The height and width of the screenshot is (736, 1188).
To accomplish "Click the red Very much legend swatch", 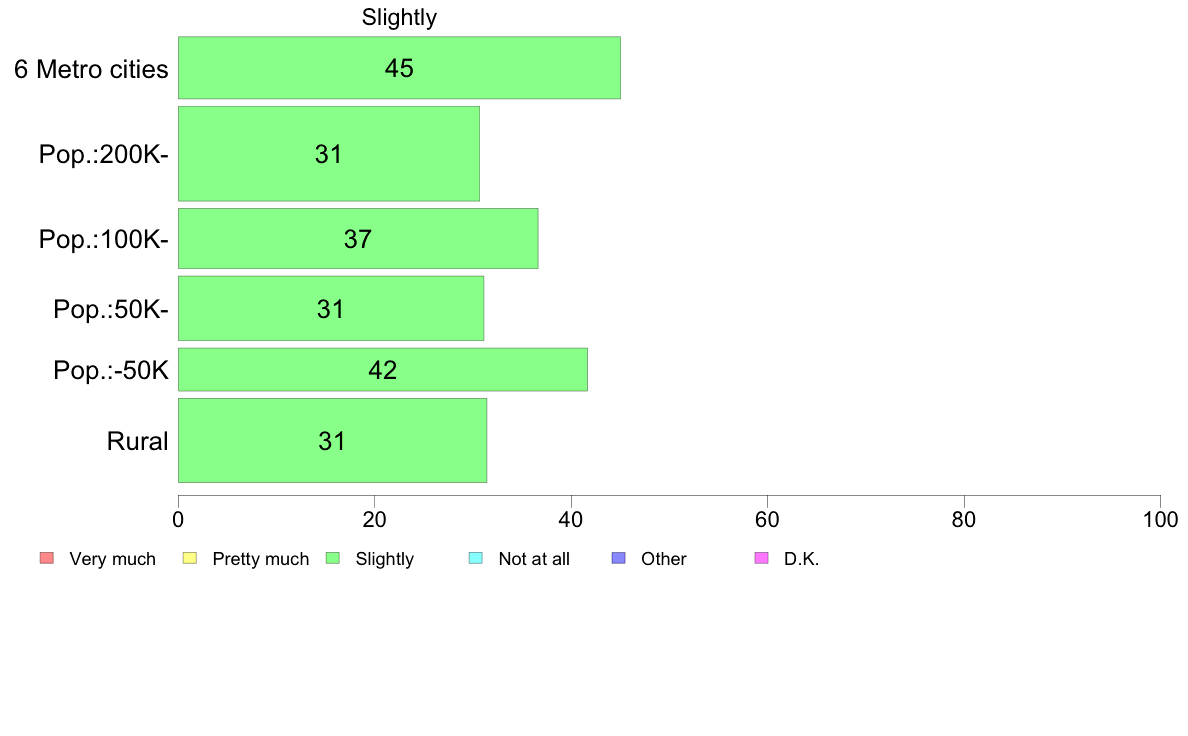I will pyautogui.click(x=47, y=559).
